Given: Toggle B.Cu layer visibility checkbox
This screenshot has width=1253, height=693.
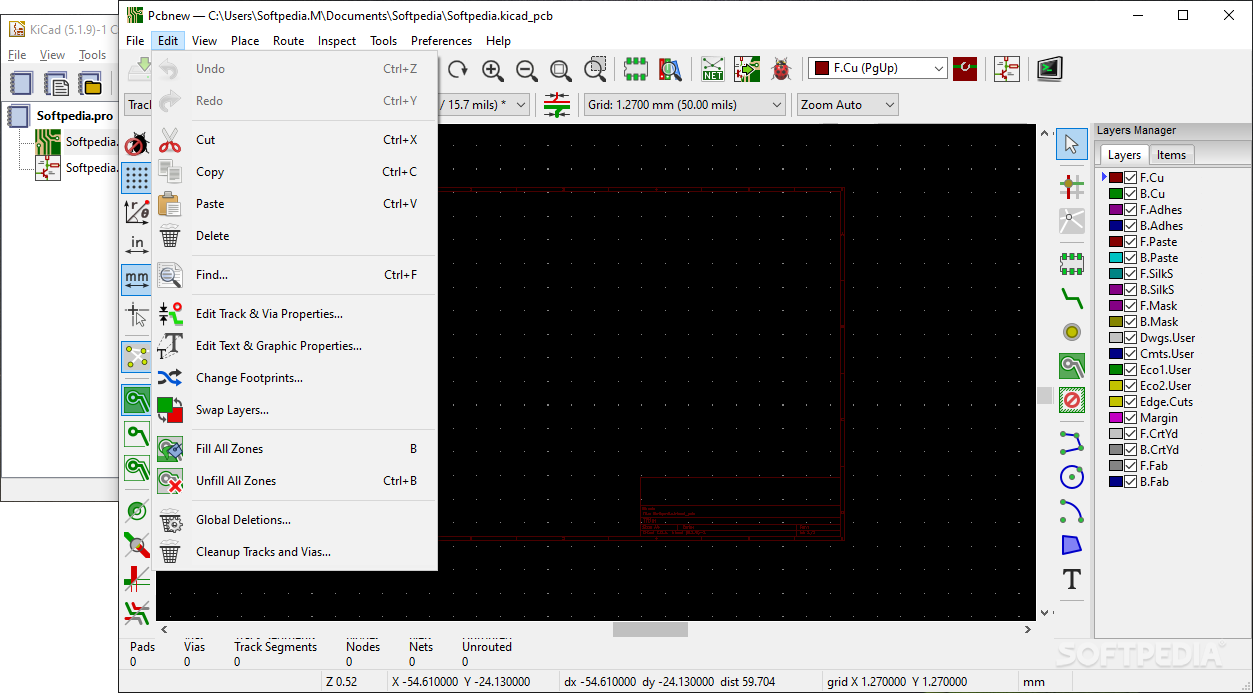Looking at the screenshot, I should 1131,194.
